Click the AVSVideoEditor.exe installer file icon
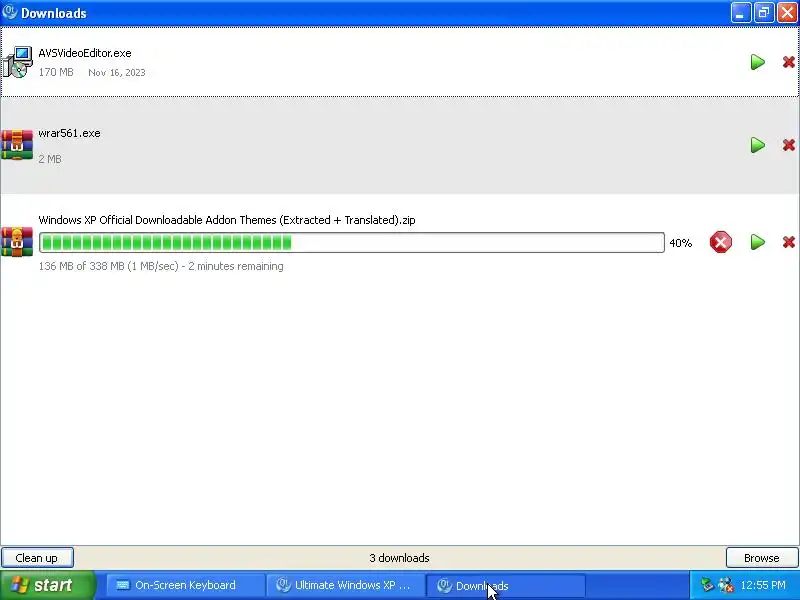800x600 pixels. coord(16,62)
